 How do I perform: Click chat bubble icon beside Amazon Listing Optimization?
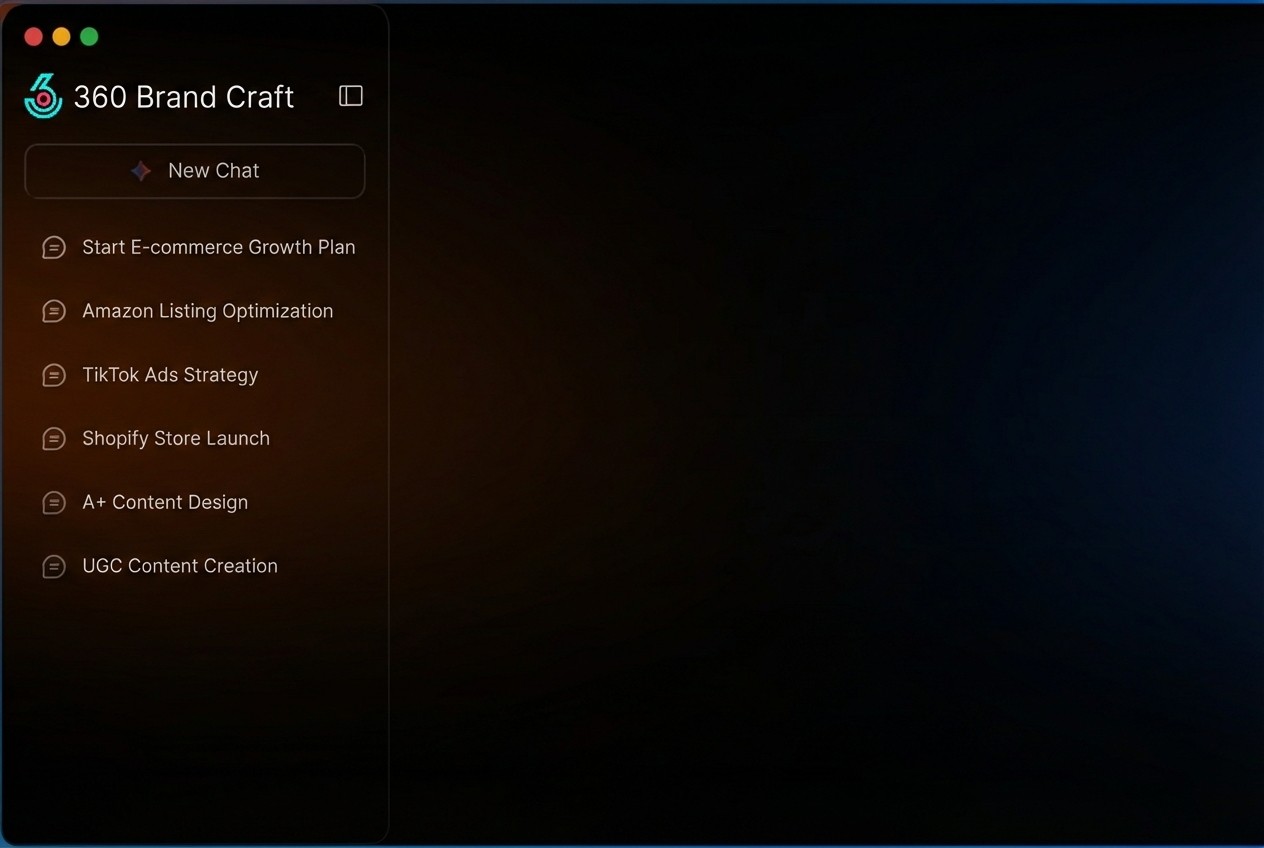tap(54, 311)
